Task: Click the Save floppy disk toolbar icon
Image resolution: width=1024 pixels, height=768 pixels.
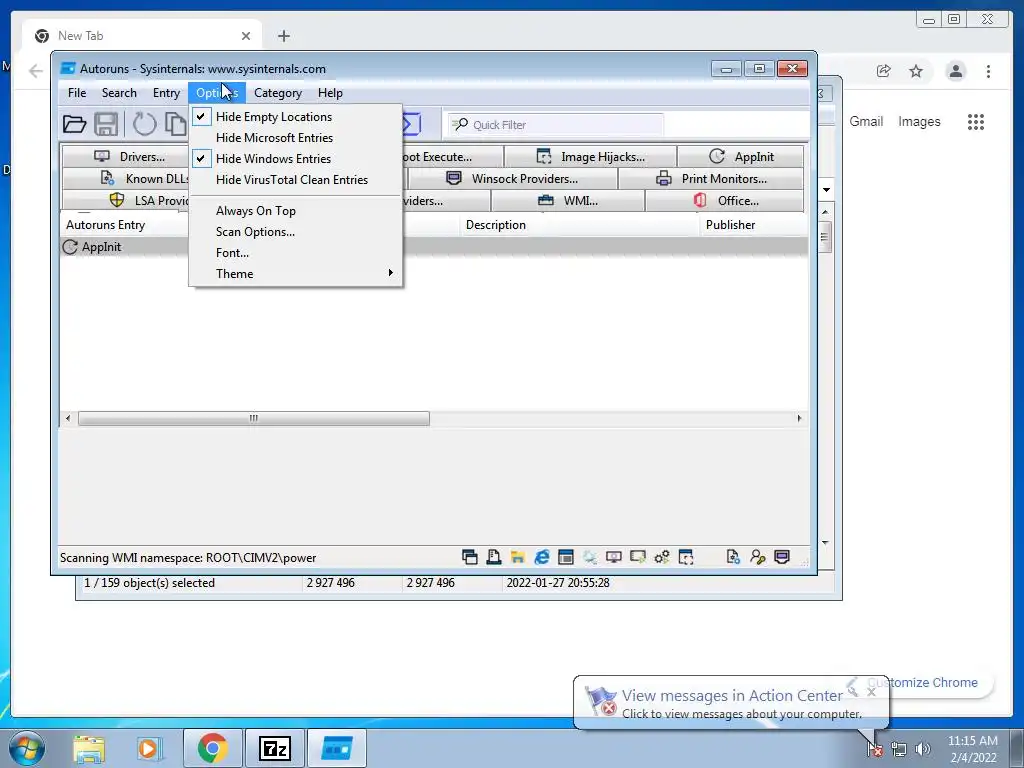Action: click(106, 124)
